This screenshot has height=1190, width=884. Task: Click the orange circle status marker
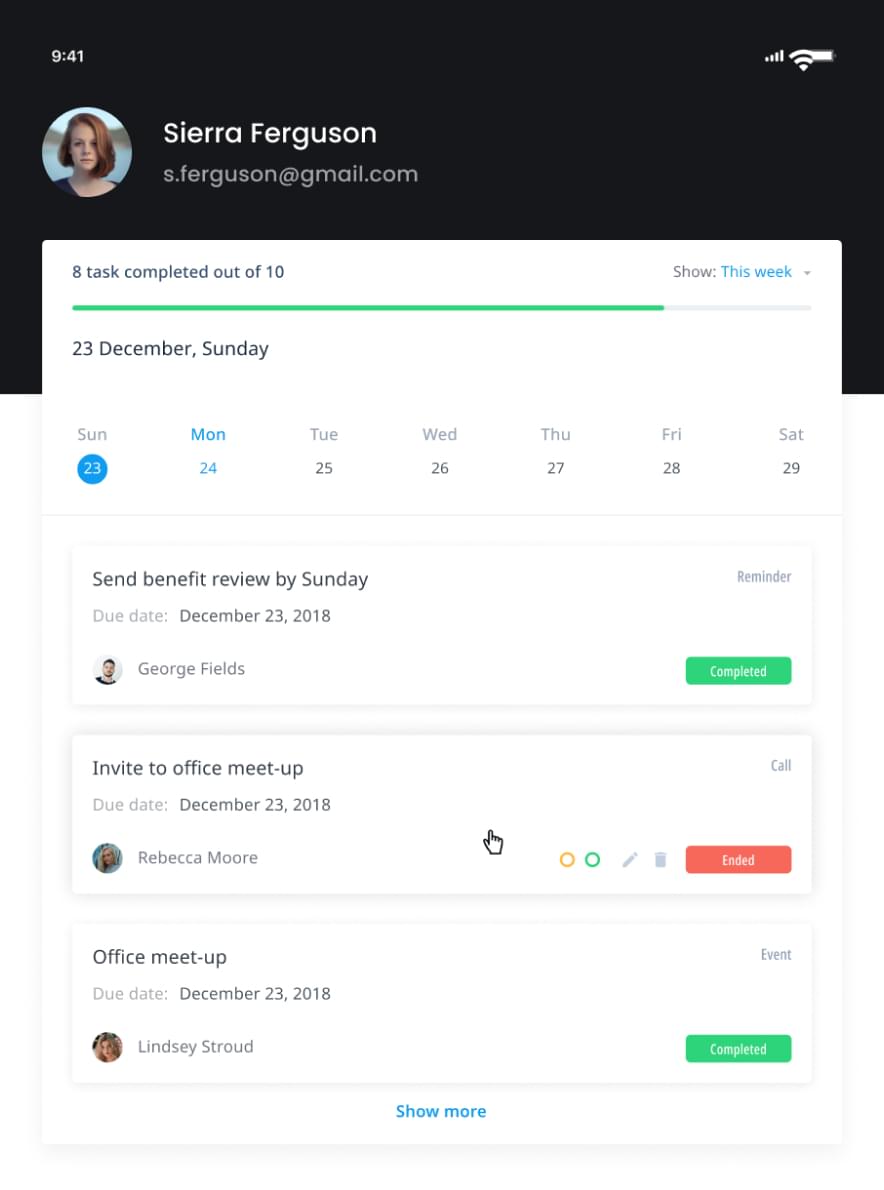click(567, 860)
